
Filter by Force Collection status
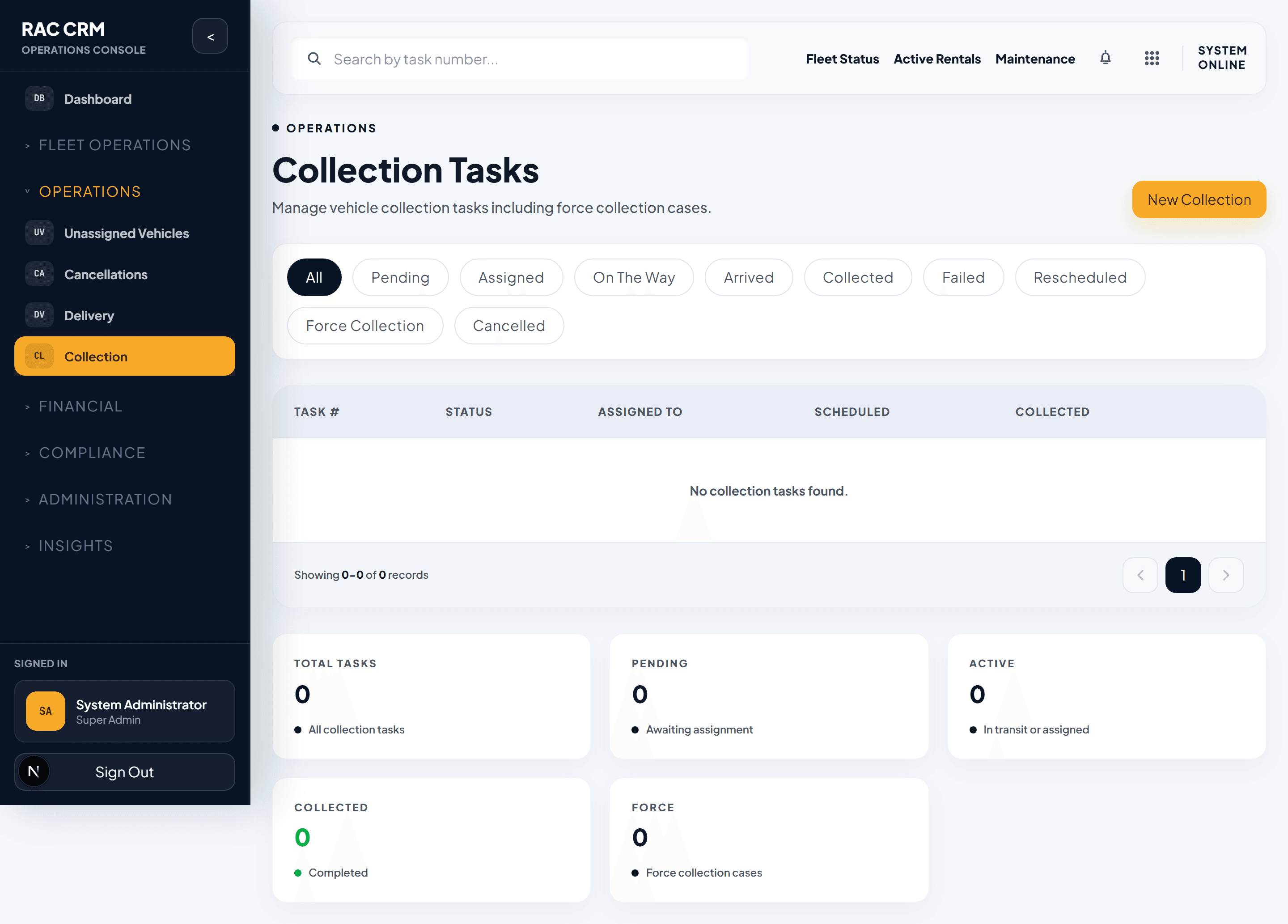364,326
